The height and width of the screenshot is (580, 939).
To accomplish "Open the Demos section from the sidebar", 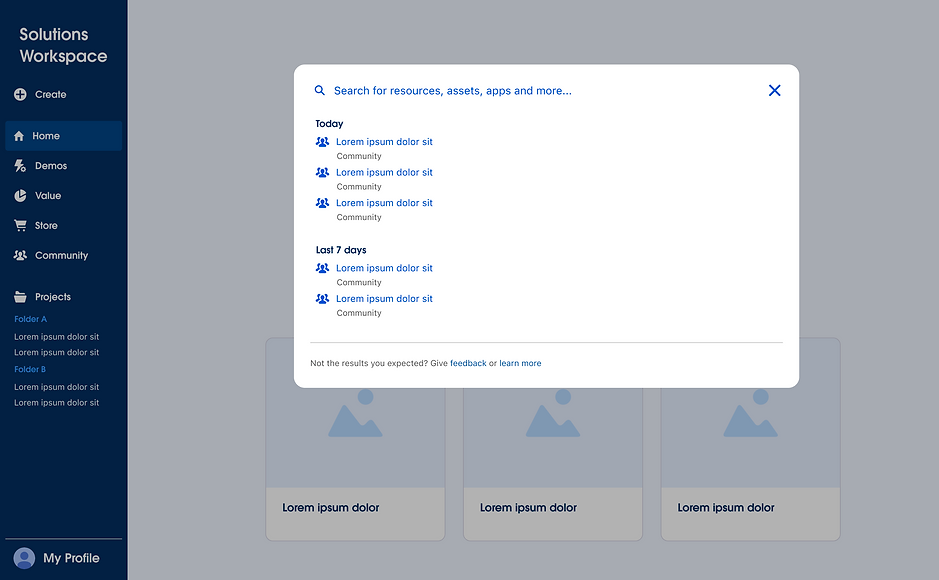I will (50, 166).
